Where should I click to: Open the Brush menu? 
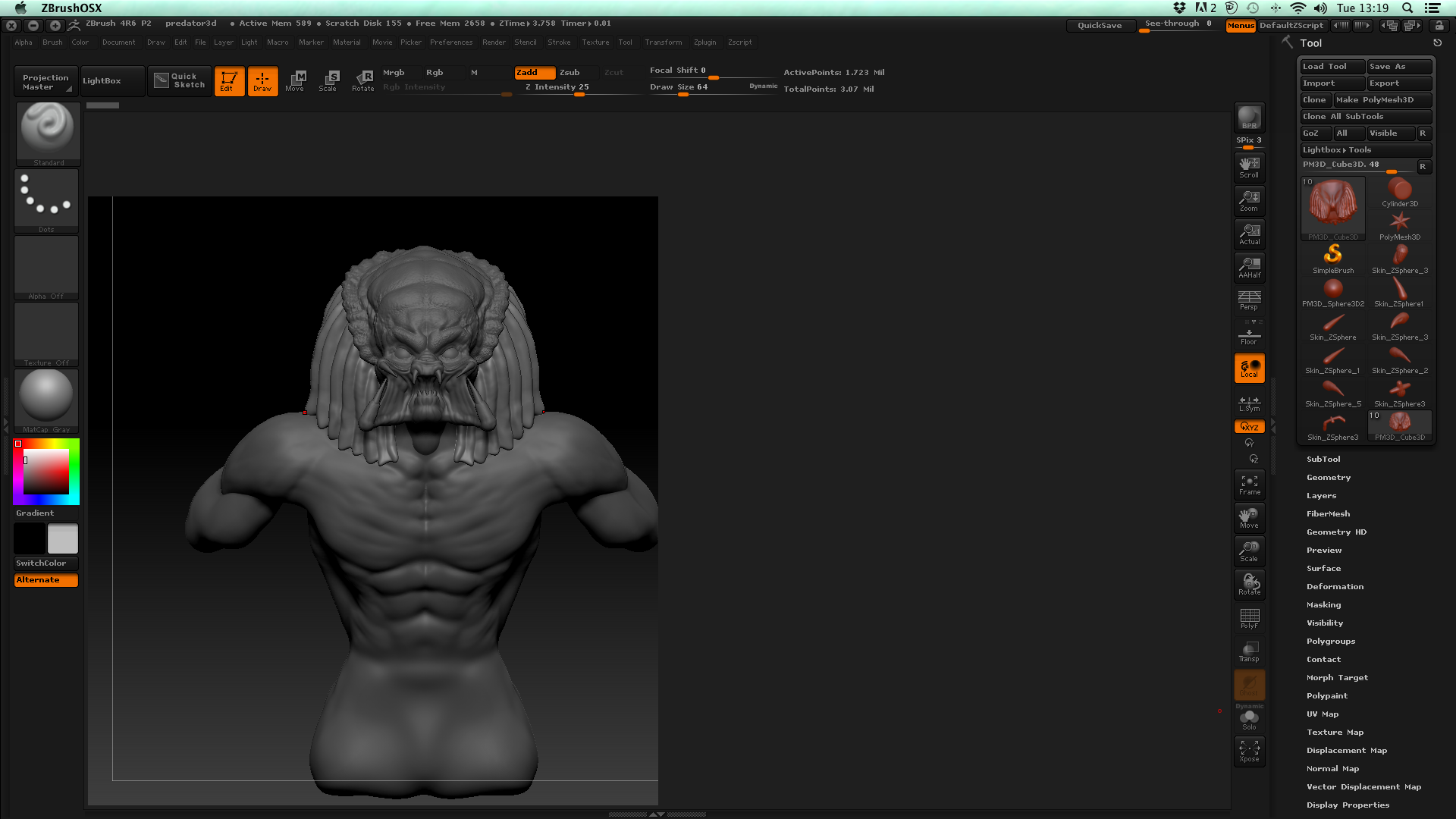click(52, 42)
